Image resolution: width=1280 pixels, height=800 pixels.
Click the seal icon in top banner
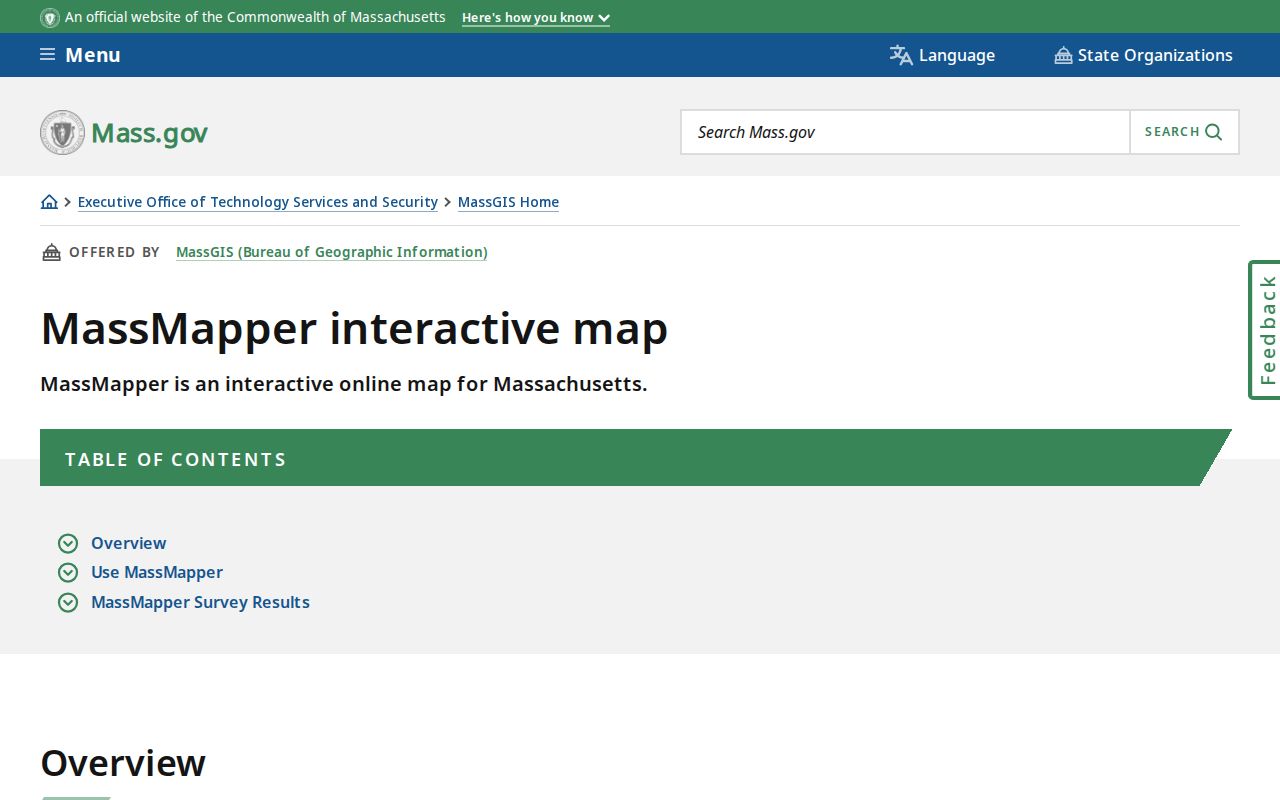pos(50,17)
